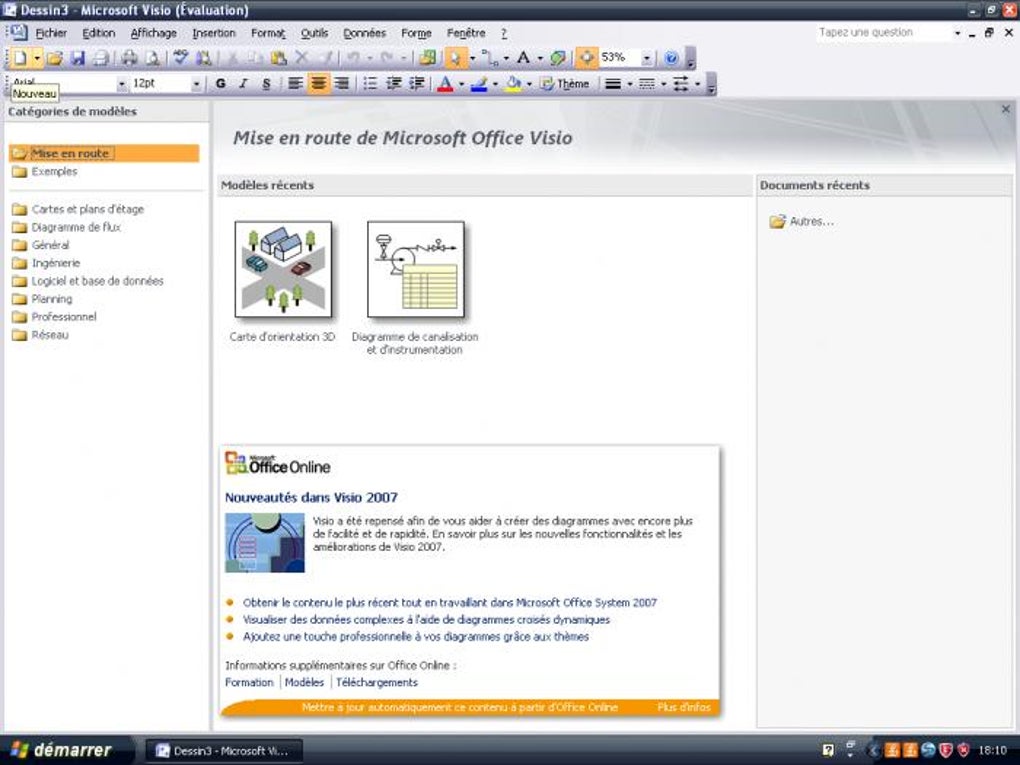Select the Text tool A icon
The width and height of the screenshot is (1020, 765).
tap(523, 58)
